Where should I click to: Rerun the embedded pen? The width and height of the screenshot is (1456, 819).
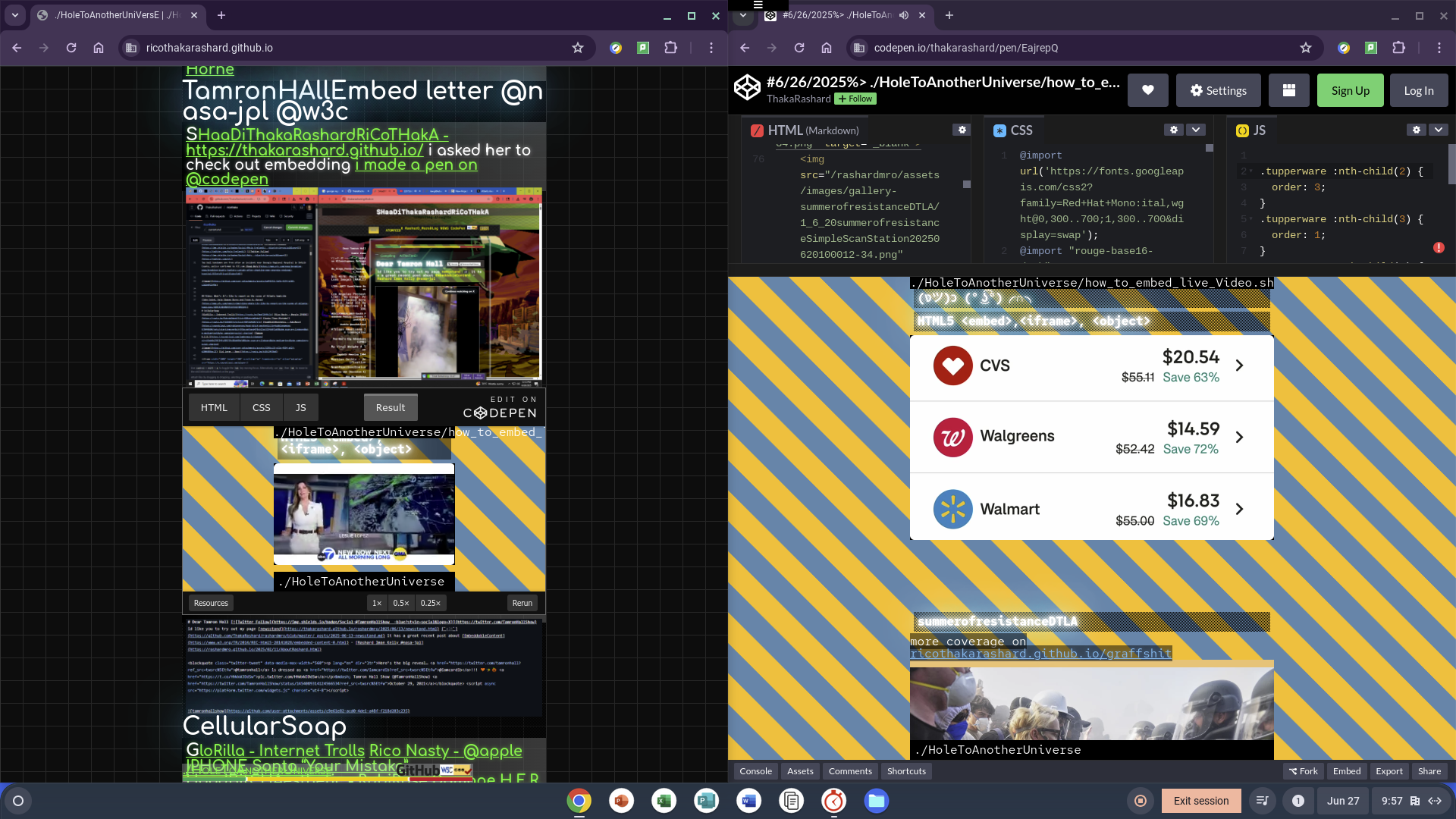tap(522, 603)
